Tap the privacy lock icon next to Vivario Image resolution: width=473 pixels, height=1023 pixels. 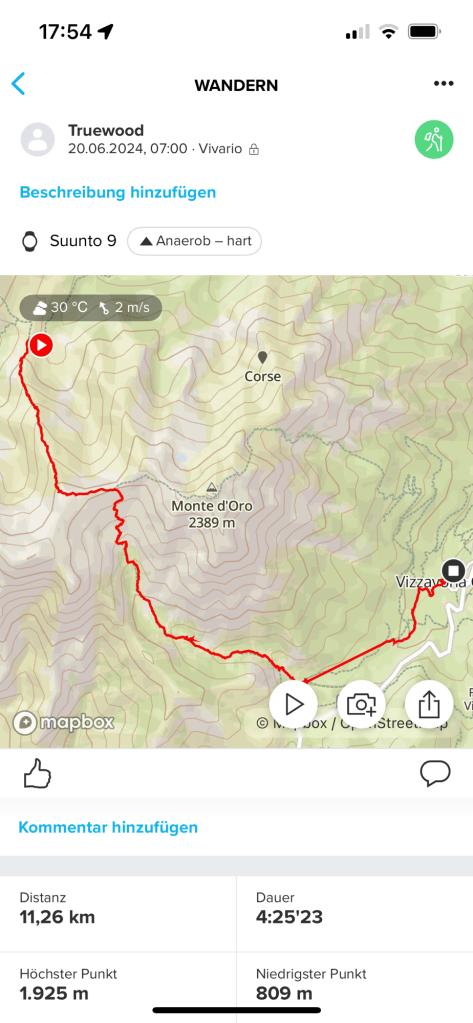[x=254, y=149]
